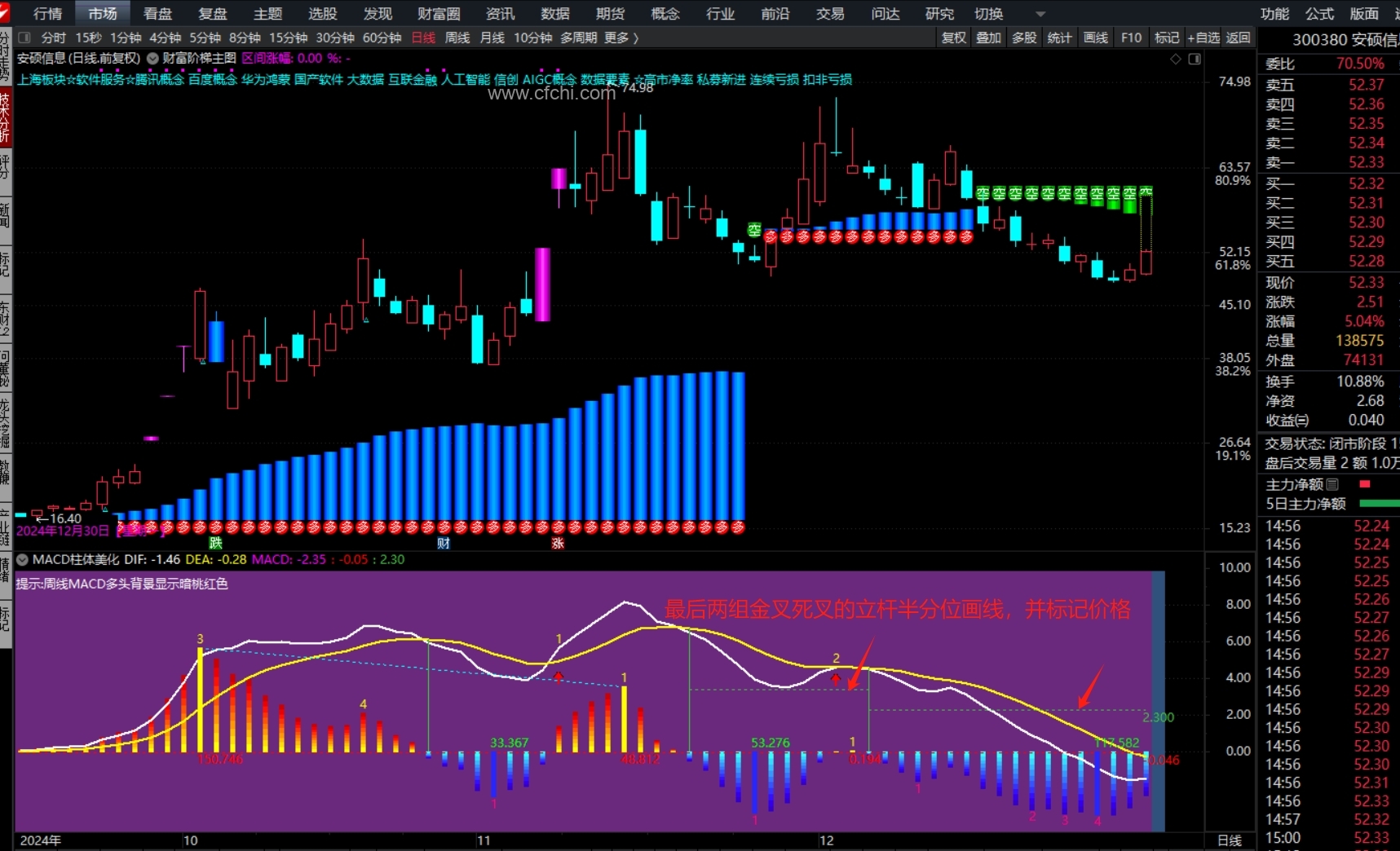The height and width of the screenshot is (851, 1400).
Task: Open the 选股 menu
Action: pyautogui.click(x=322, y=14)
